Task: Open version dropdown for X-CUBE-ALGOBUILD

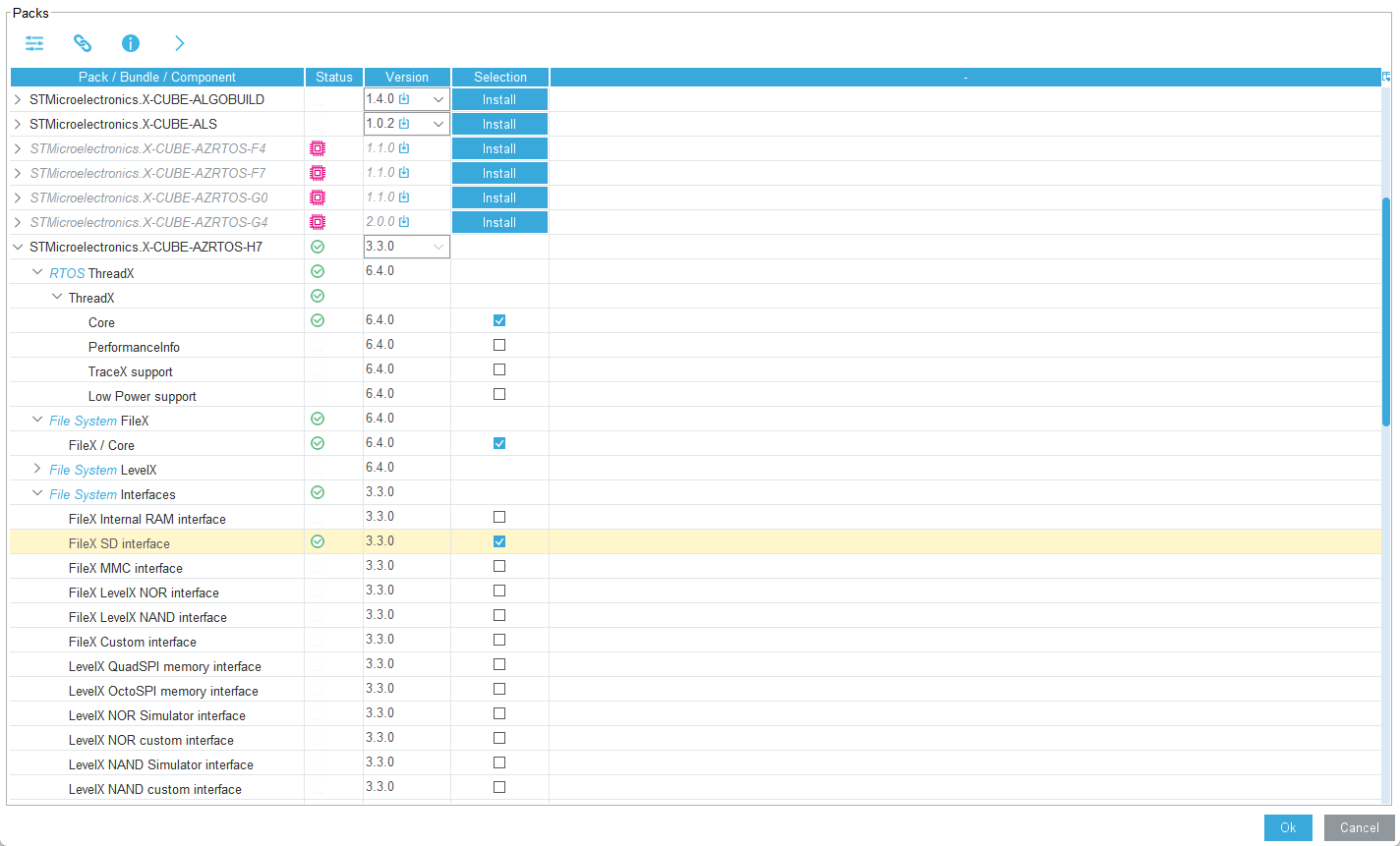Action: click(x=438, y=99)
